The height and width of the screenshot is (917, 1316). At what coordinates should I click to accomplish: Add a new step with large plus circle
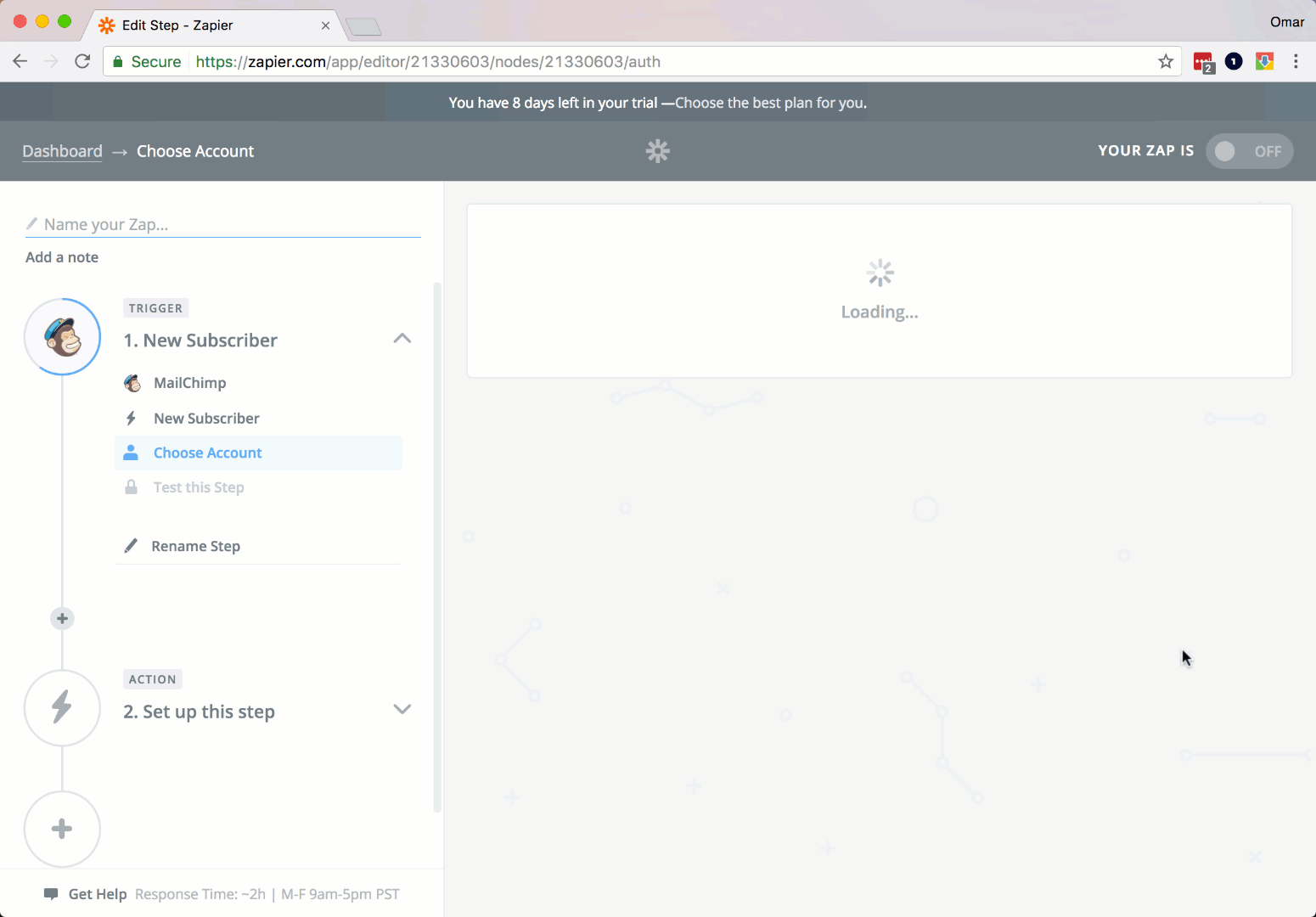pos(62,830)
